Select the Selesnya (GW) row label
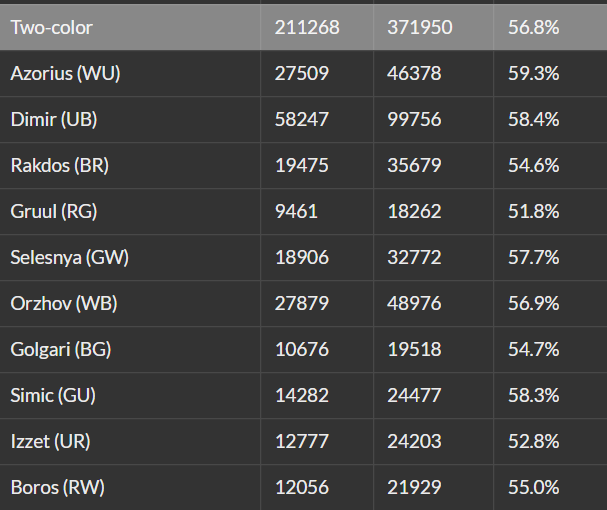Image resolution: width=607 pixels, height=510 pixels. pyautogui.click(x=70, y=258)
